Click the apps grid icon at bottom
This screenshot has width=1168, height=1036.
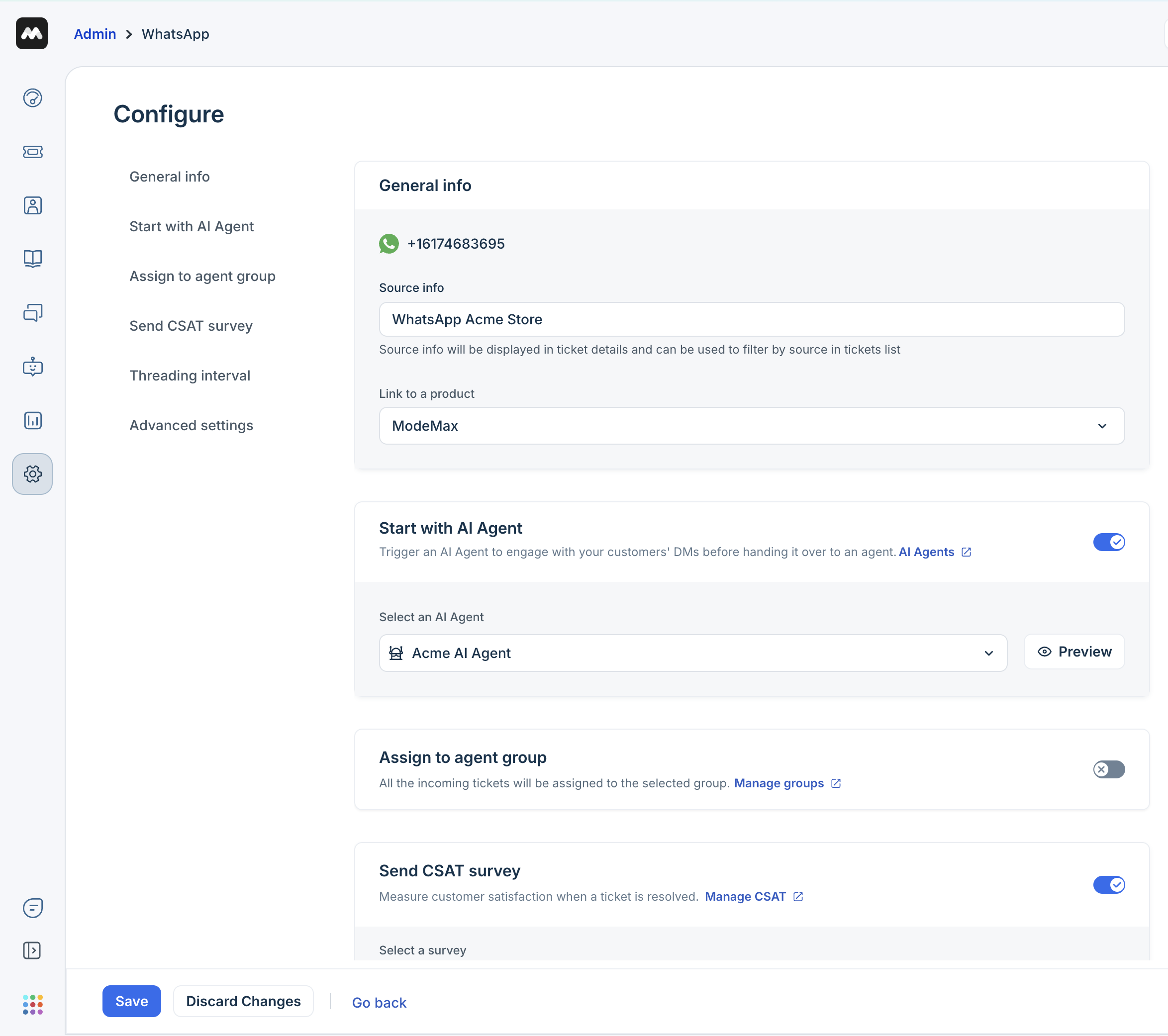[32, 1004]
